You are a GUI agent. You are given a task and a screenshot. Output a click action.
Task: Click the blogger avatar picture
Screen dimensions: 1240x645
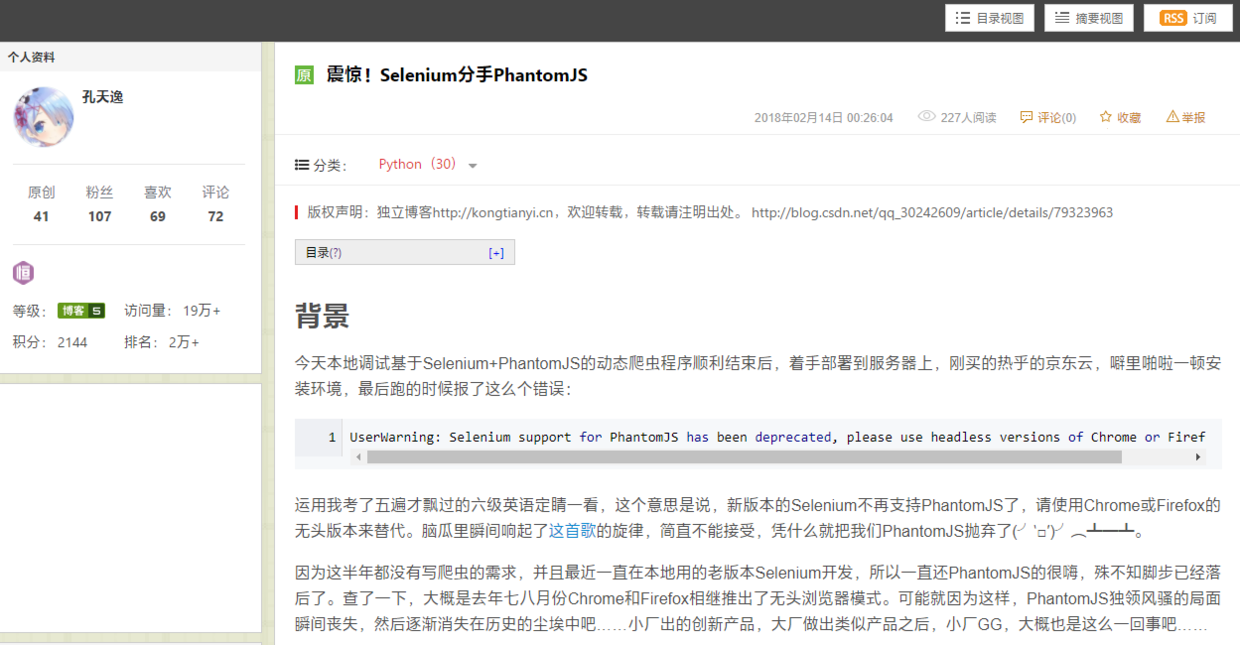(42, 117)
